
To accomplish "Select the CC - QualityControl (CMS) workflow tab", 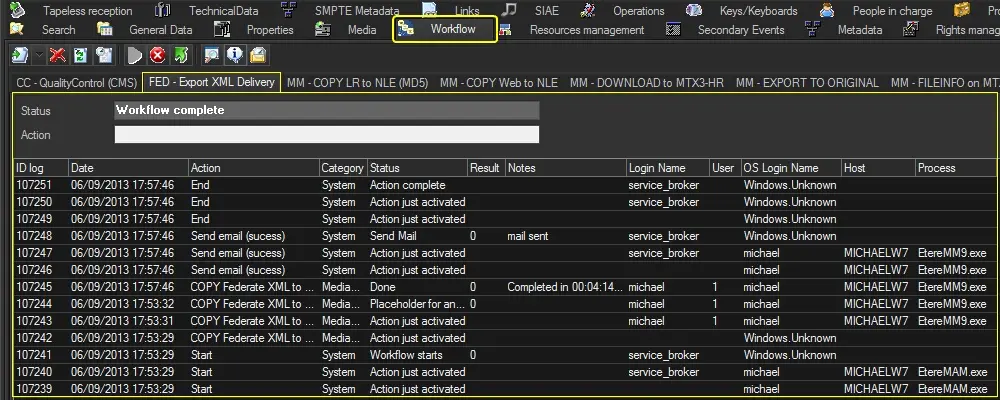I will coord(74,82).
